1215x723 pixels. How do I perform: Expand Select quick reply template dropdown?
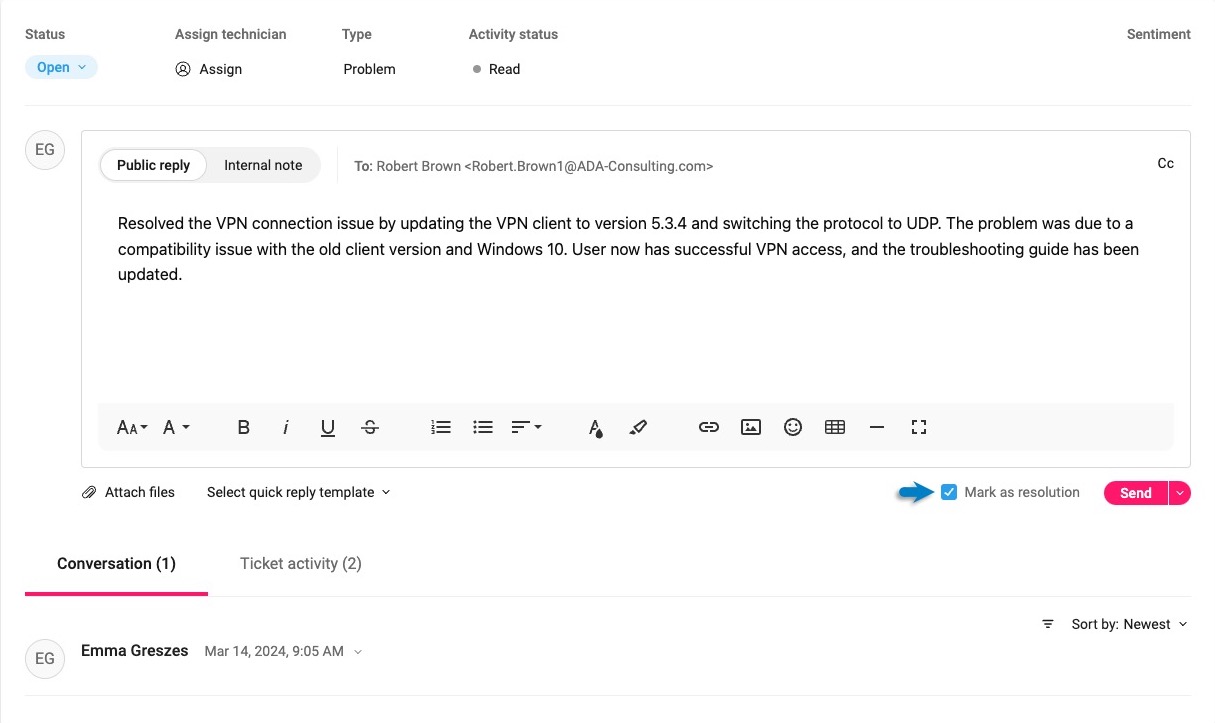coord(298,492)
